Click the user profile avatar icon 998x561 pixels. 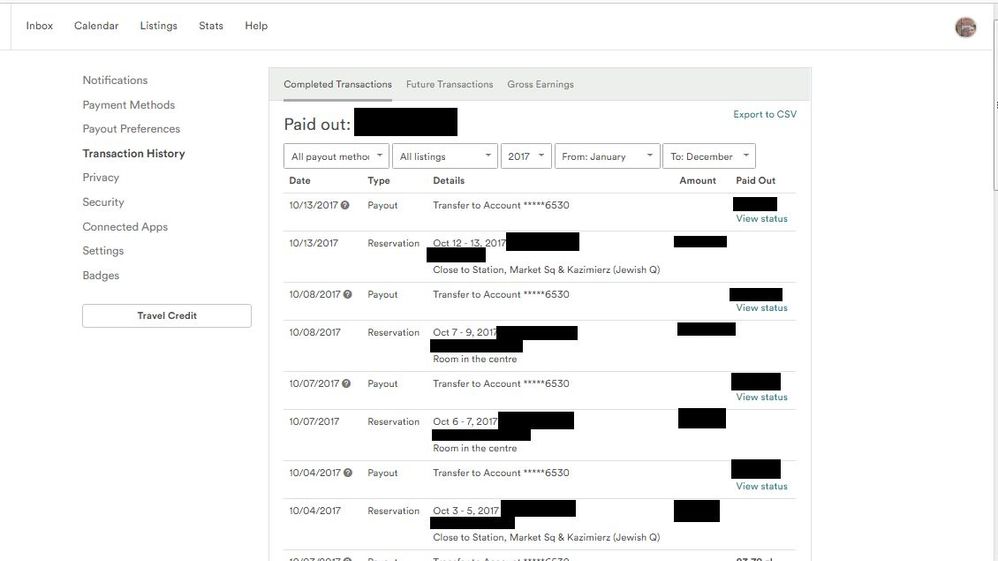pyautogui.click(x=965, y=27)
